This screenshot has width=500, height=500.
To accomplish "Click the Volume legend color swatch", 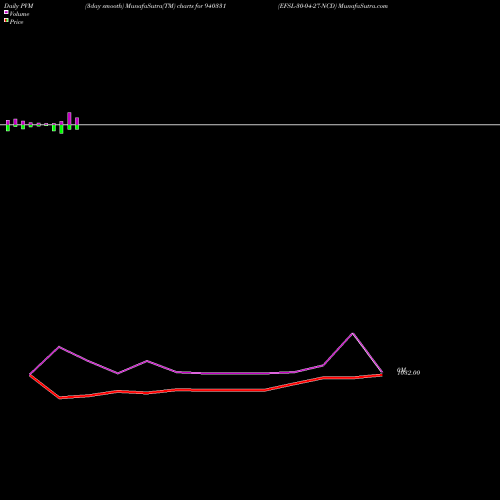I will tap(6, 12).
